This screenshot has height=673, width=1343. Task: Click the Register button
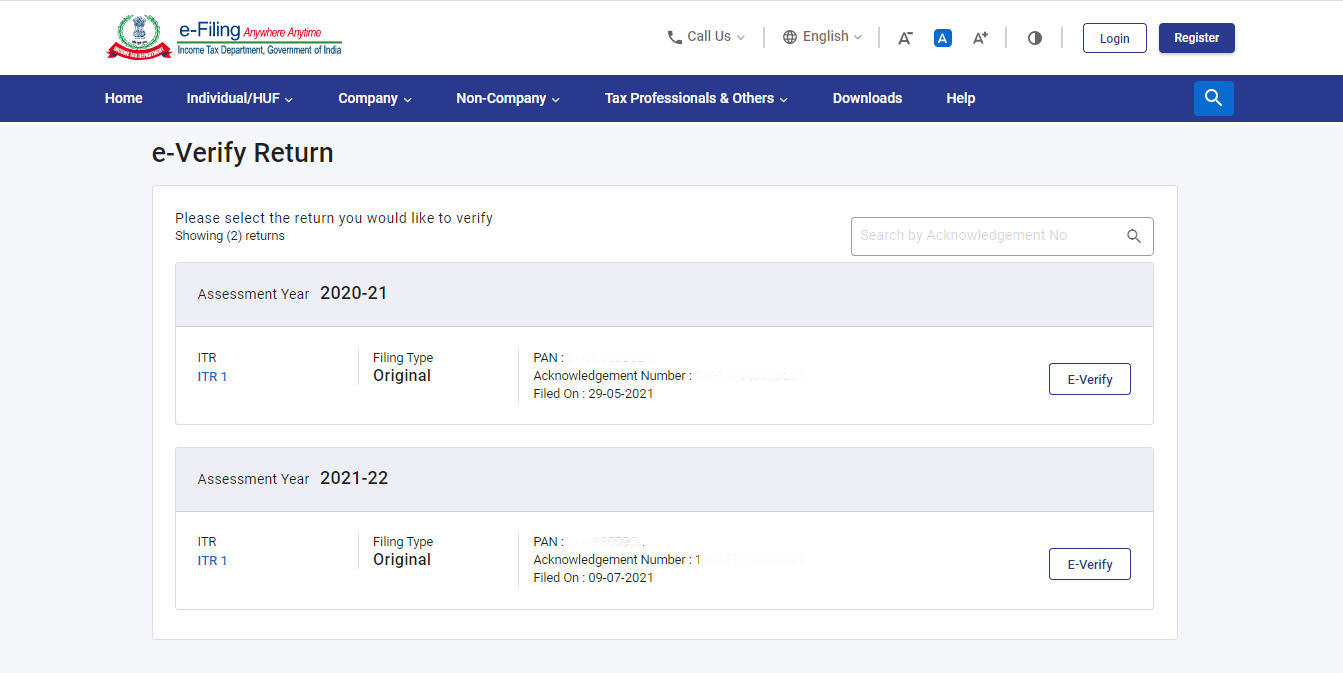click(1196, 37)
